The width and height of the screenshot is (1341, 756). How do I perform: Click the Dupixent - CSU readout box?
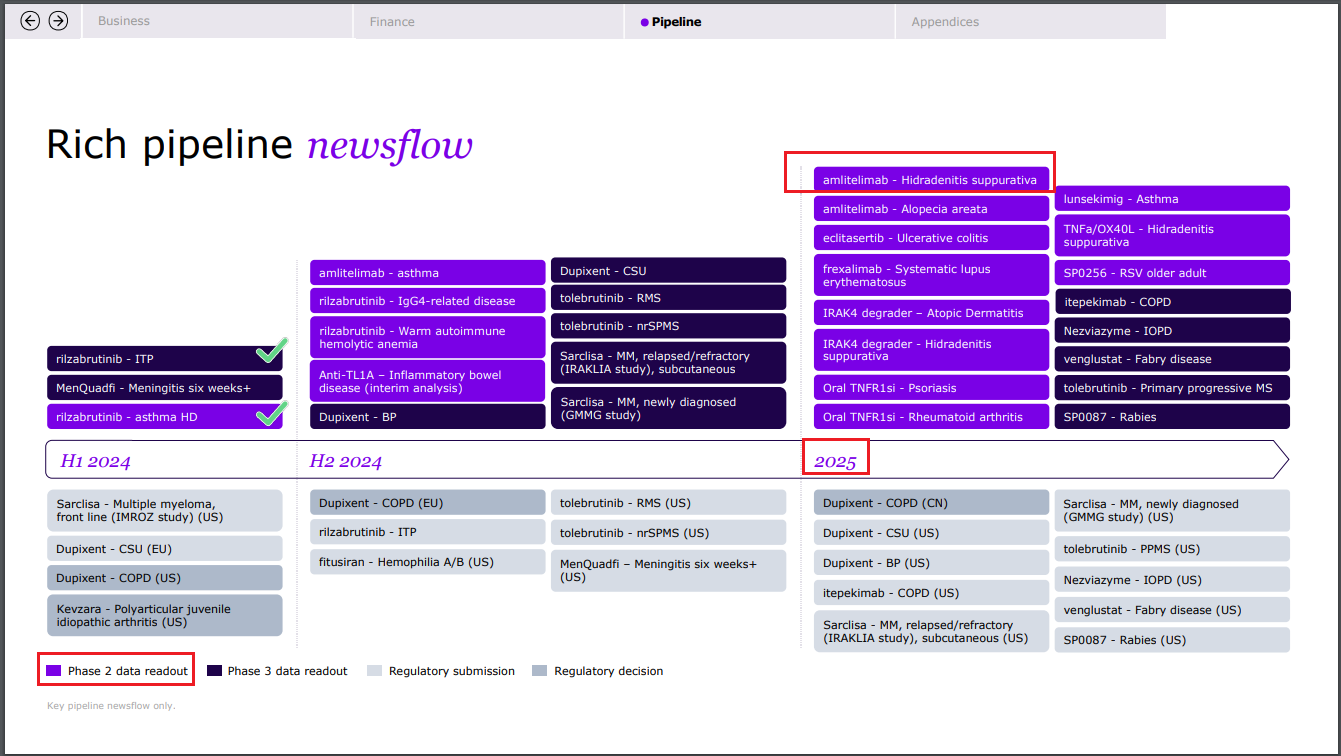tap(668, 271)
